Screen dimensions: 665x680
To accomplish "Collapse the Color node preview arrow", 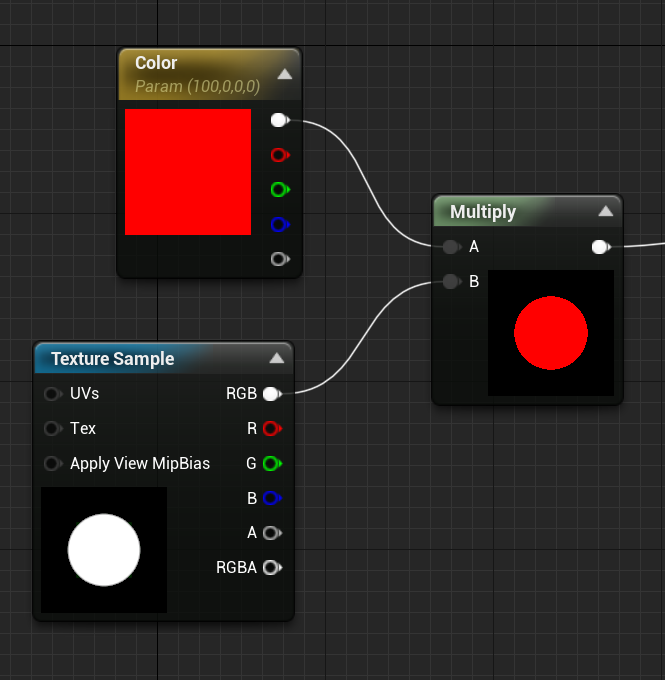I will [285, 74].
